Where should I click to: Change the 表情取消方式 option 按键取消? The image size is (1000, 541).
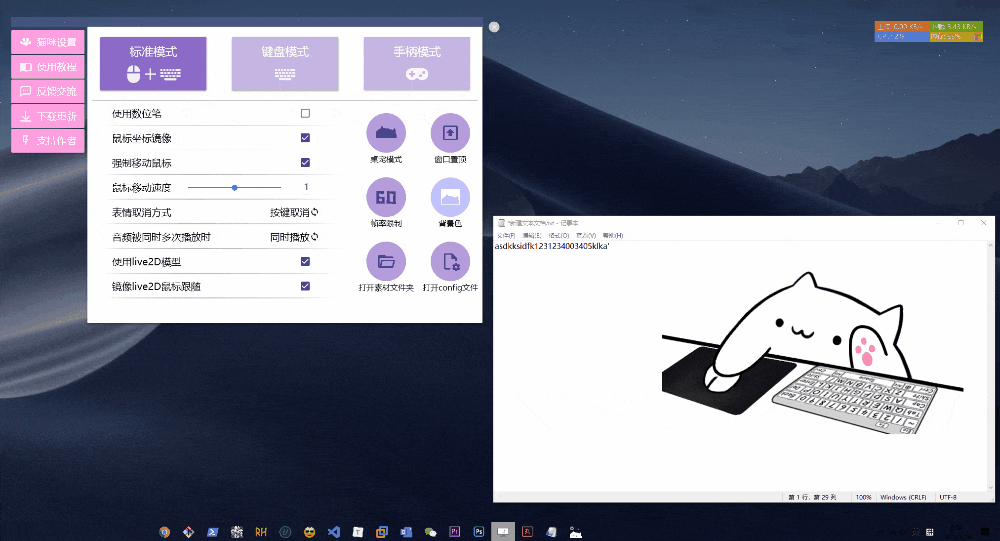[x=294, y=212]
